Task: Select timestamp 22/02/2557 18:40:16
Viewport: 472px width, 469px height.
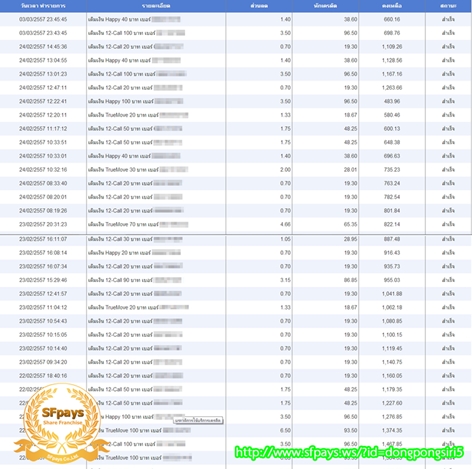Action: pos(43,376)
